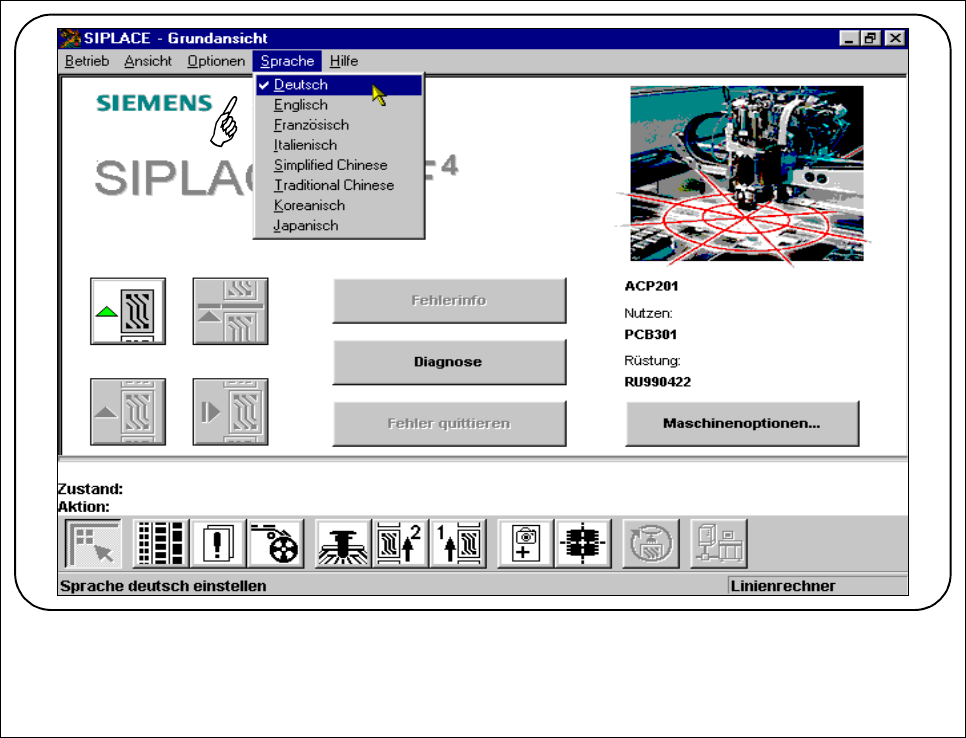Image resolution: width=966 pixels, height=738 pixels.
Task: Open the tape reel feeder icon
Action: pyautogui.click(x=276, y=544)
